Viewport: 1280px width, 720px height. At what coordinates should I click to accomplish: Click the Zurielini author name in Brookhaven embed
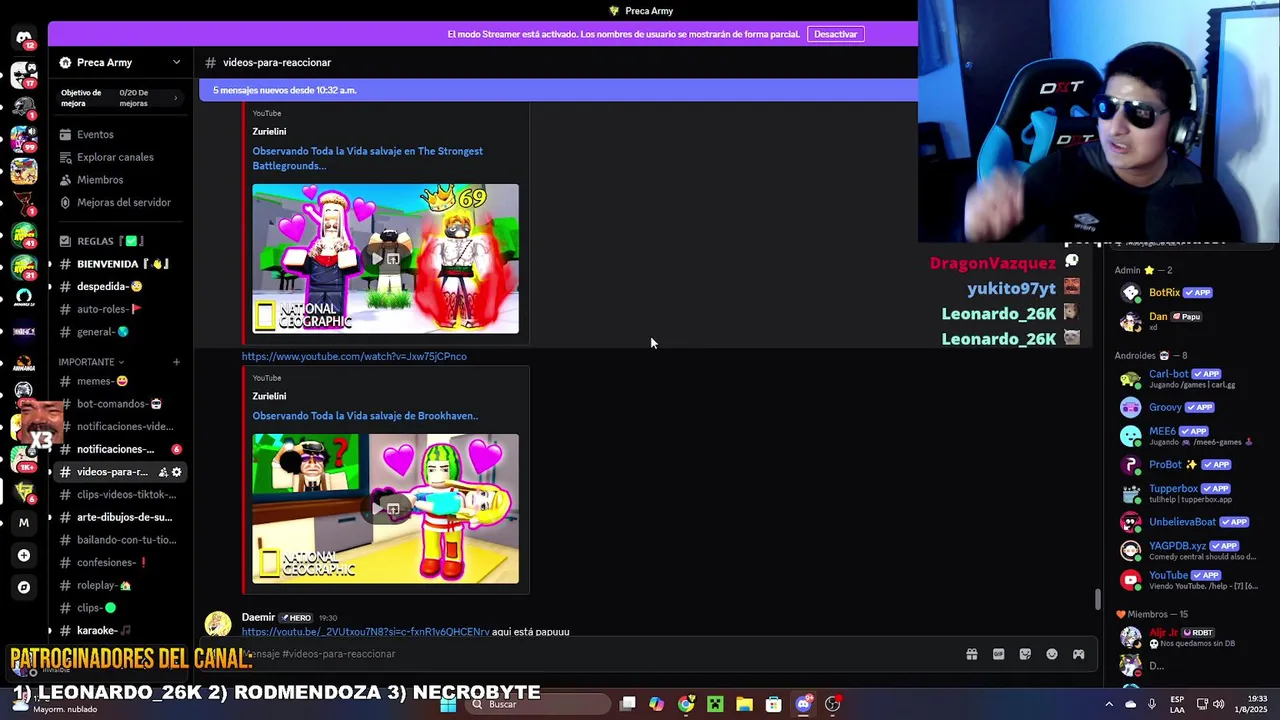(269, 396)
